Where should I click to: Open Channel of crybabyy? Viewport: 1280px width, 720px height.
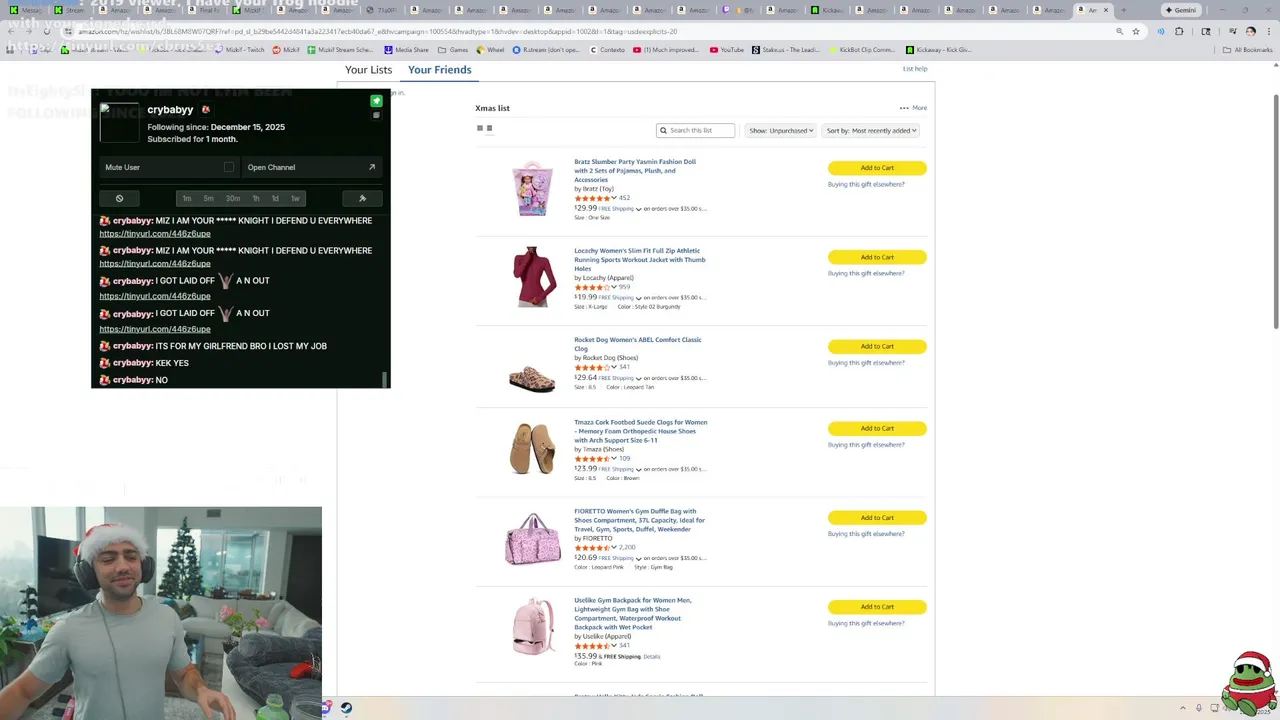pyautogui.click(x=311, y=167)
